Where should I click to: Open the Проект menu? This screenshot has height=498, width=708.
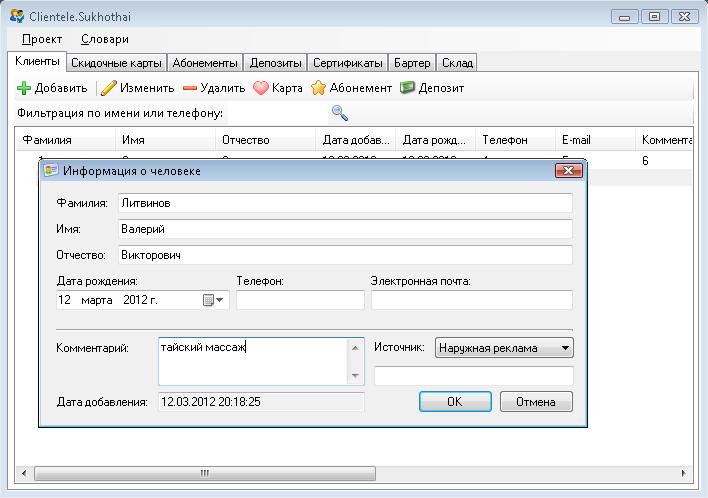click(42, 39)
